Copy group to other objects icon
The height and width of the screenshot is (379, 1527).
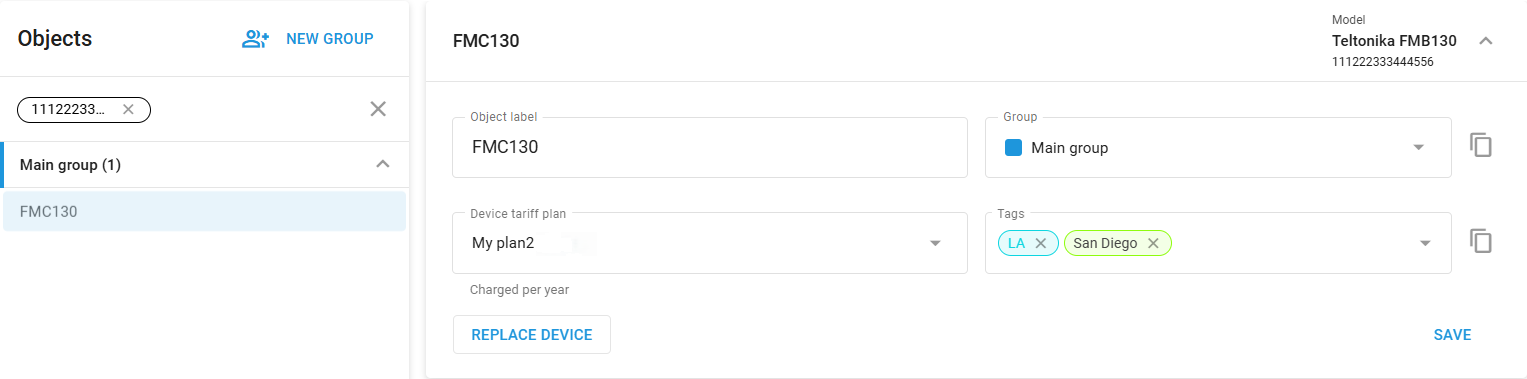point(1481,145)
